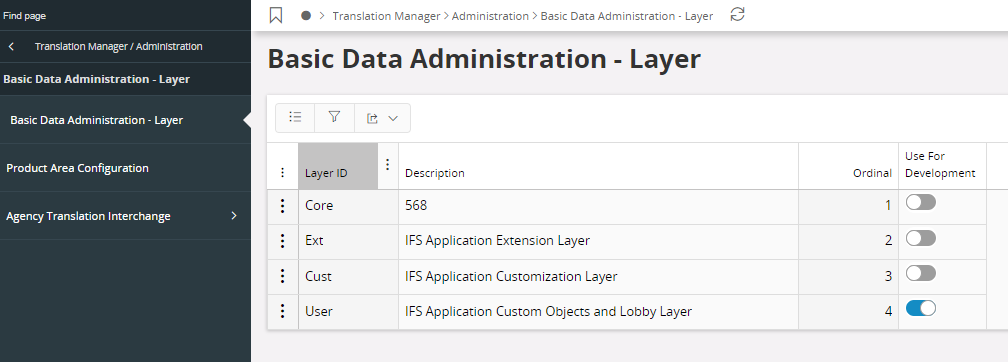Viewport: 1008px width, 362px height.
Task: Disable Use For Development for User
Action: [921, 308]
